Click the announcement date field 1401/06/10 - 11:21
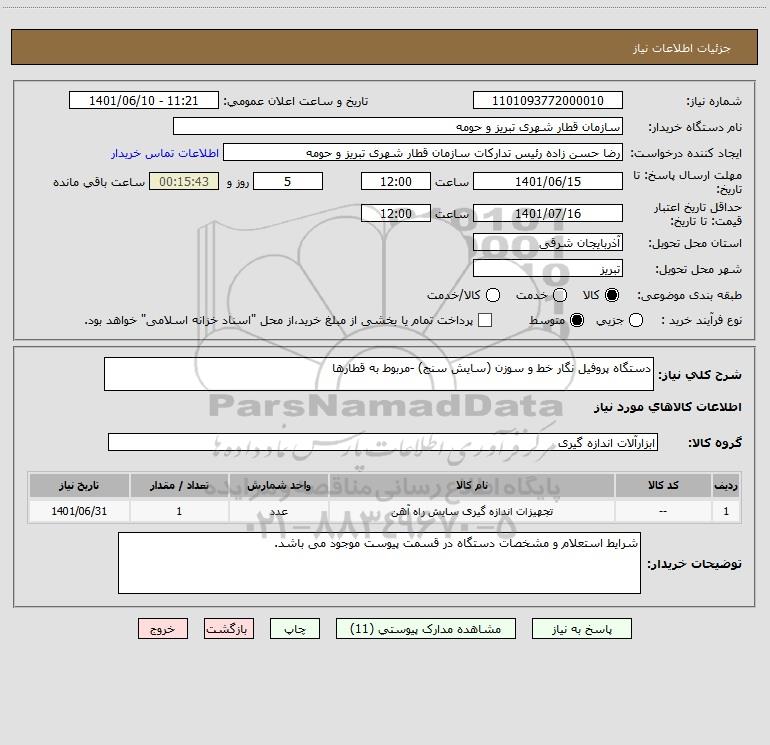 pos(144,100)
